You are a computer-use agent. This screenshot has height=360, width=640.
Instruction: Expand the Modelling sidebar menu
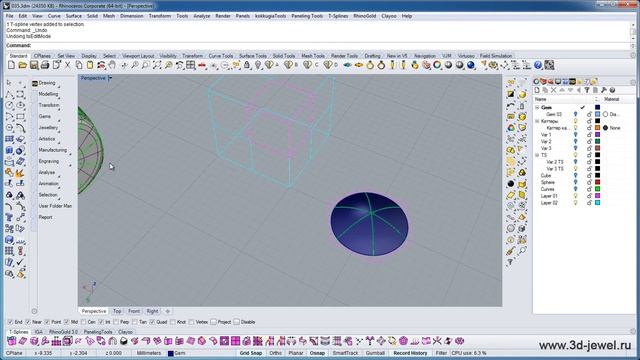(48, 94)
